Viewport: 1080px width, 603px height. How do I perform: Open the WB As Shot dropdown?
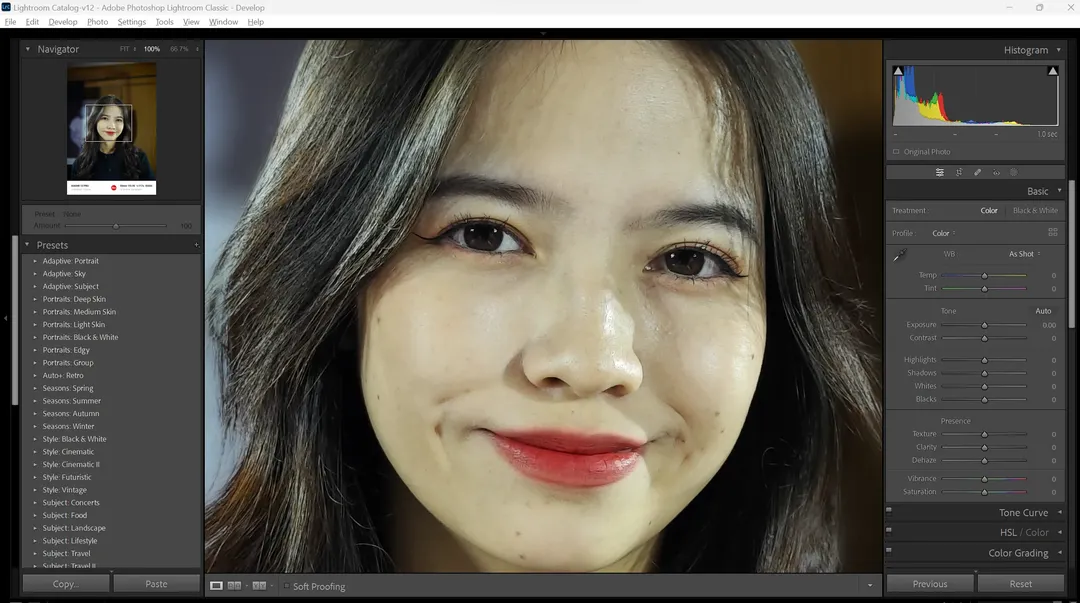(1024, 254)
